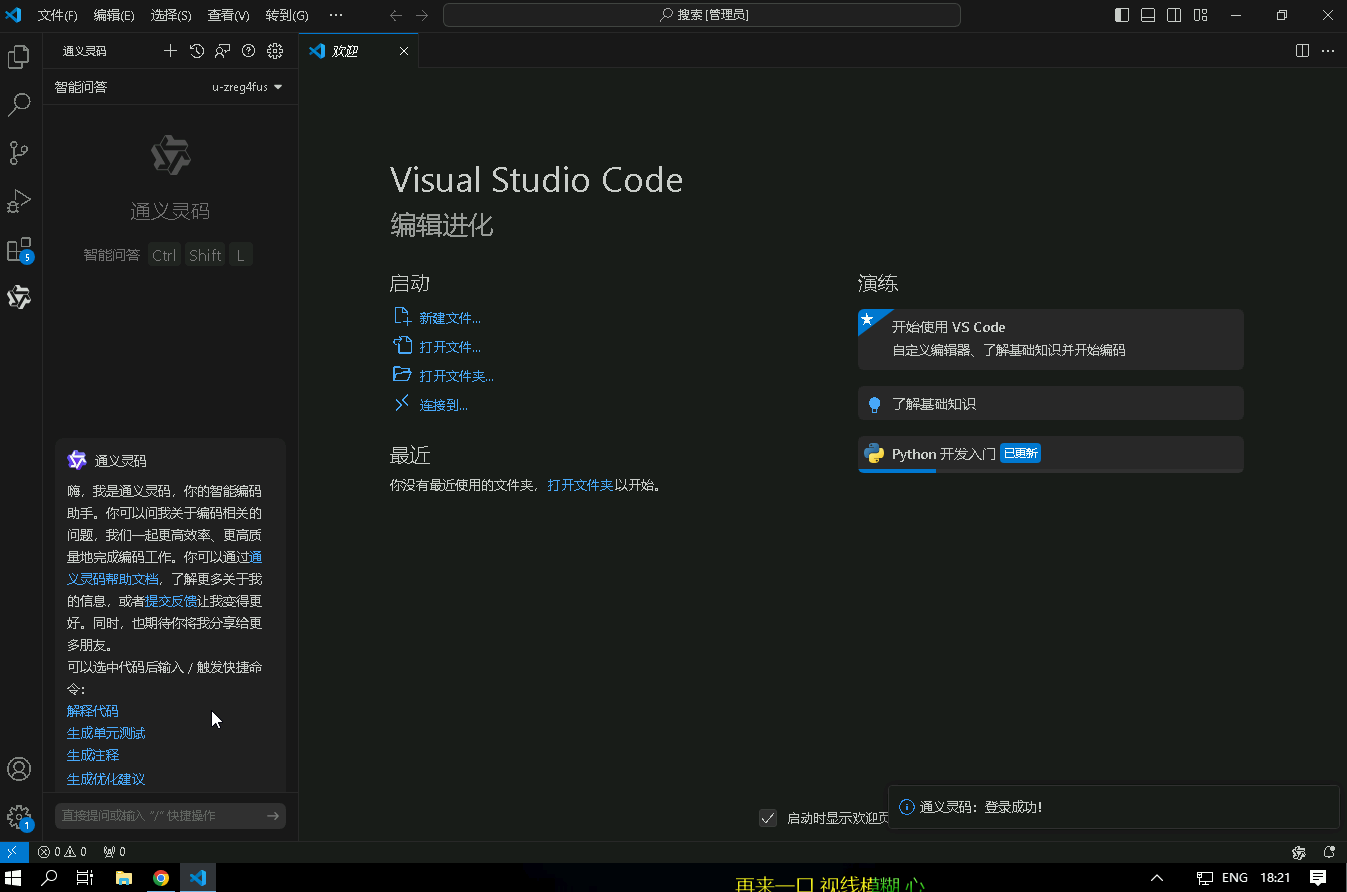
Task: Open Google Chrome from the taskbar
Action: click(x=161, y=878)
